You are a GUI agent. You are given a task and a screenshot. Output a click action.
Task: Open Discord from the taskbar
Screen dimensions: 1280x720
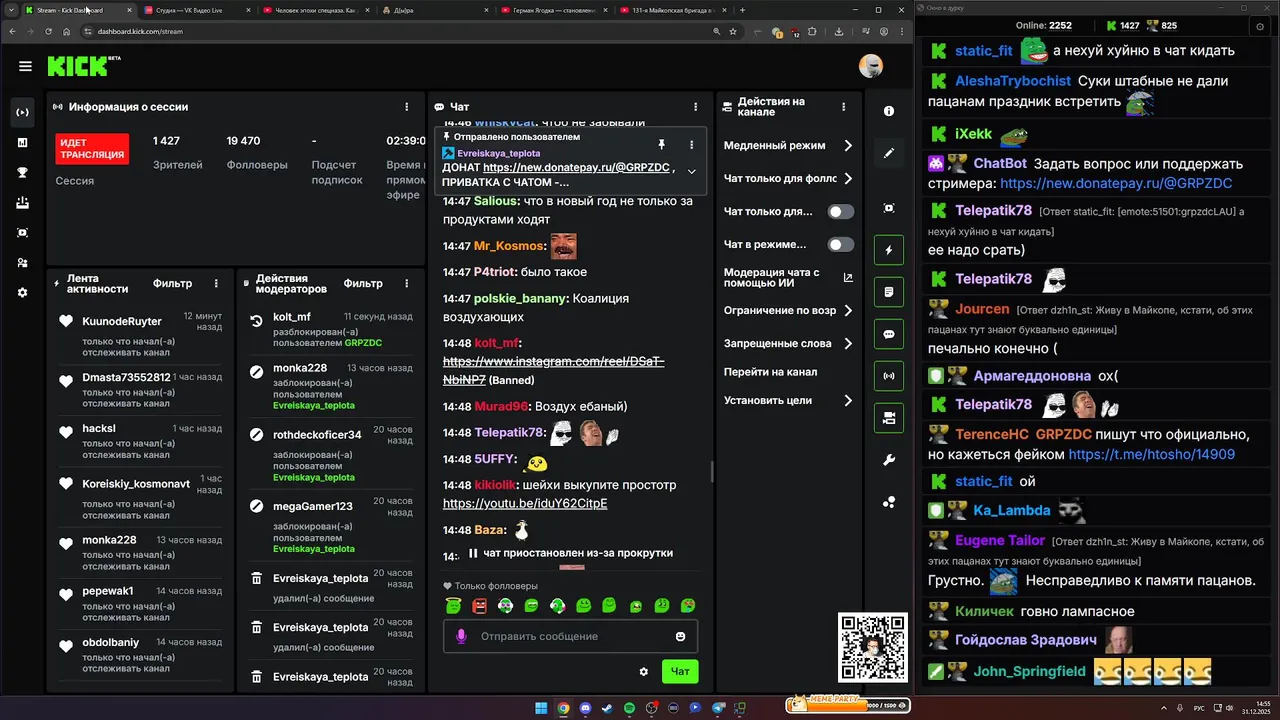585,708
